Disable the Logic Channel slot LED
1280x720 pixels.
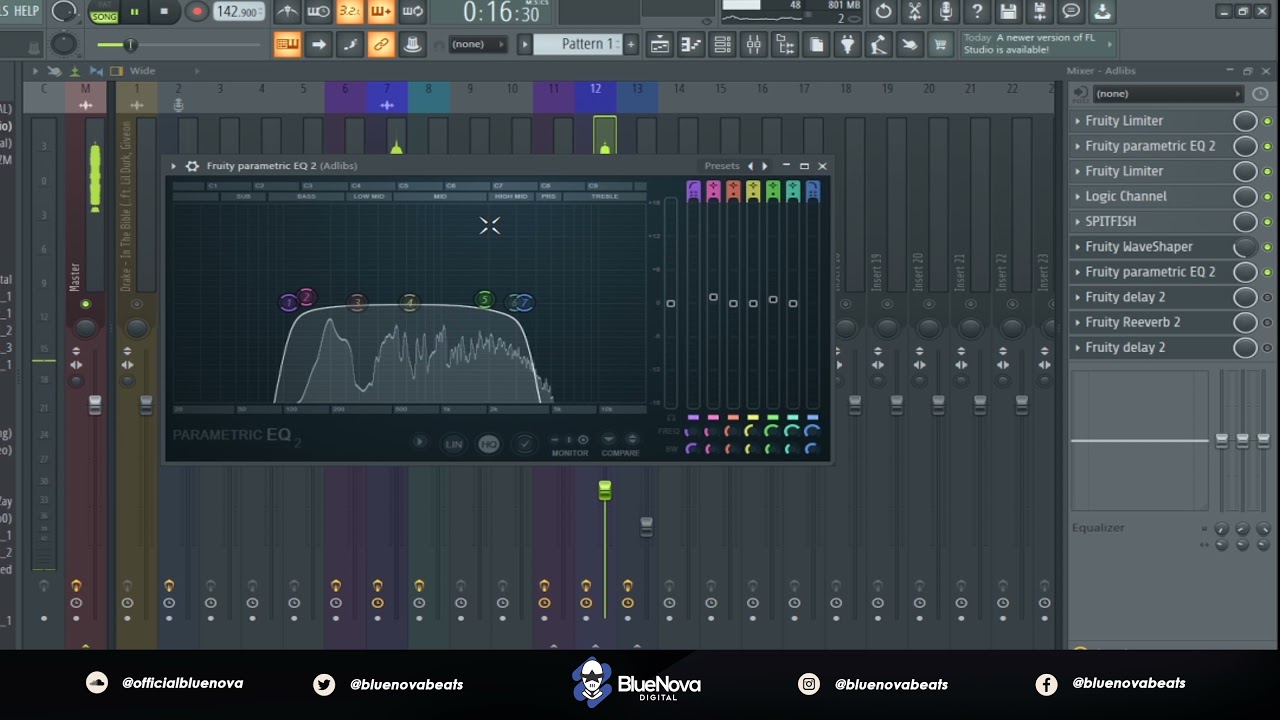point(1268,196)
